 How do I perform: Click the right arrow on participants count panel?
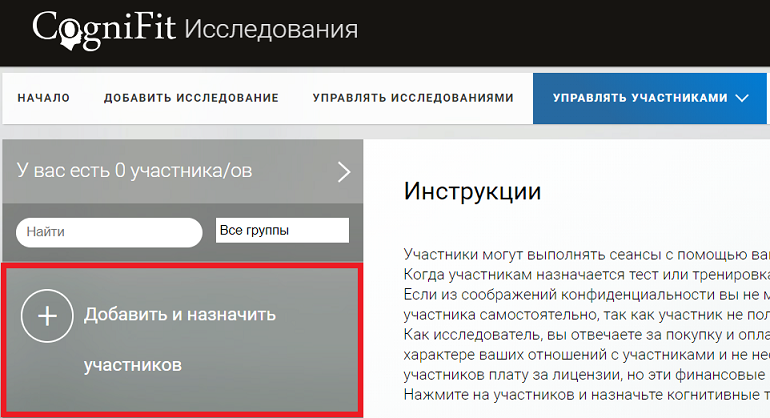tap(344, 171)
